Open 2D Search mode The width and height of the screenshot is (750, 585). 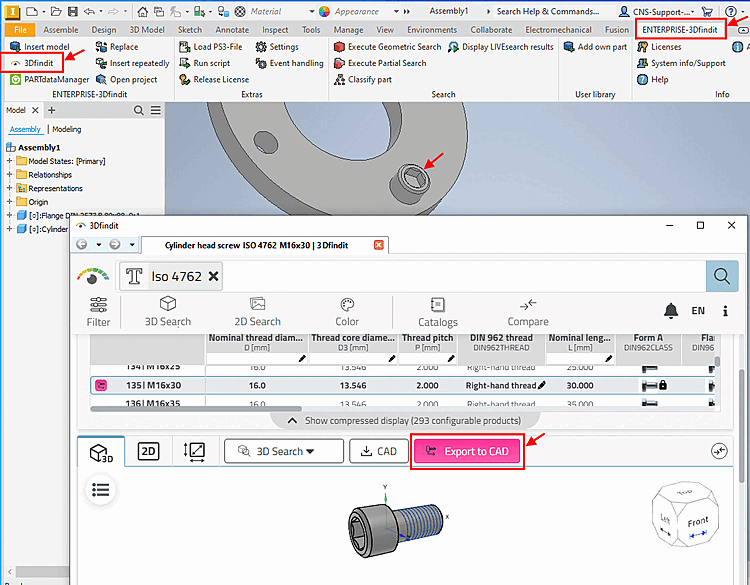[257, 312]
